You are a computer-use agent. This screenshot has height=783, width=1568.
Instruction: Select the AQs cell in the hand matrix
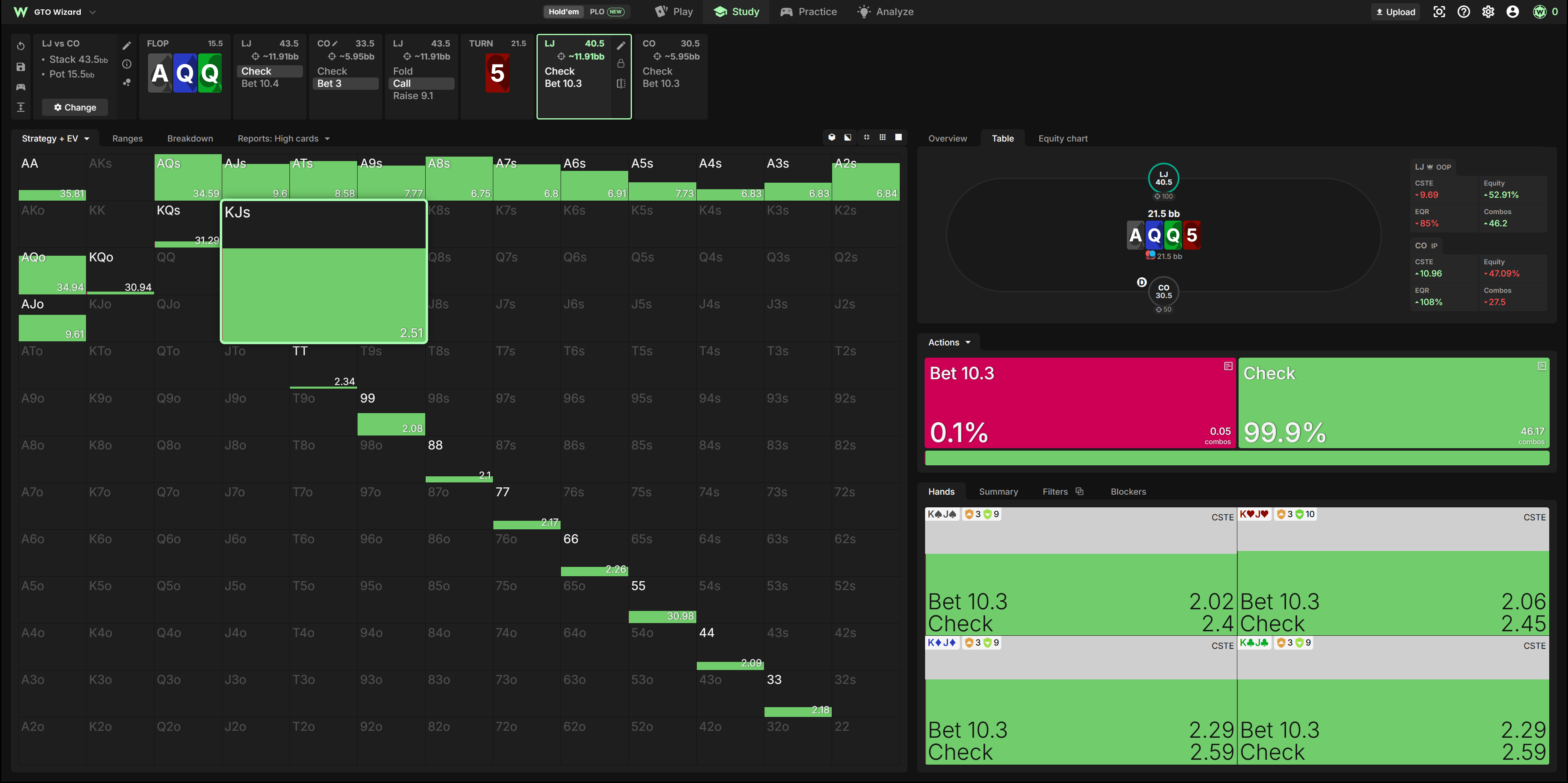188,177
